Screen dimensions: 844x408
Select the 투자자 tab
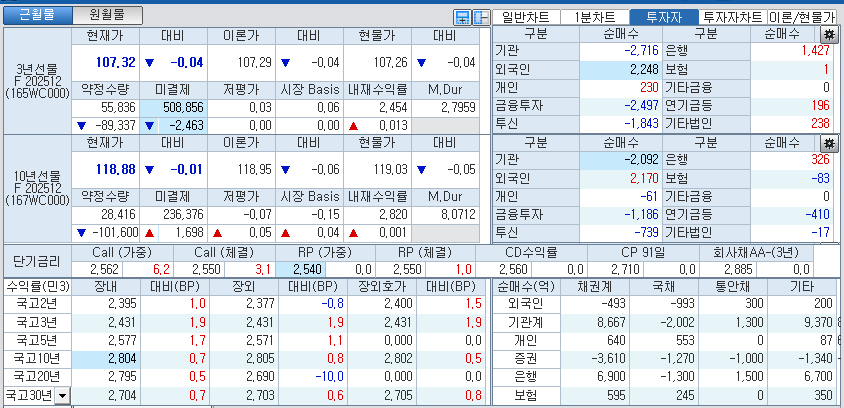click(664, 17)
